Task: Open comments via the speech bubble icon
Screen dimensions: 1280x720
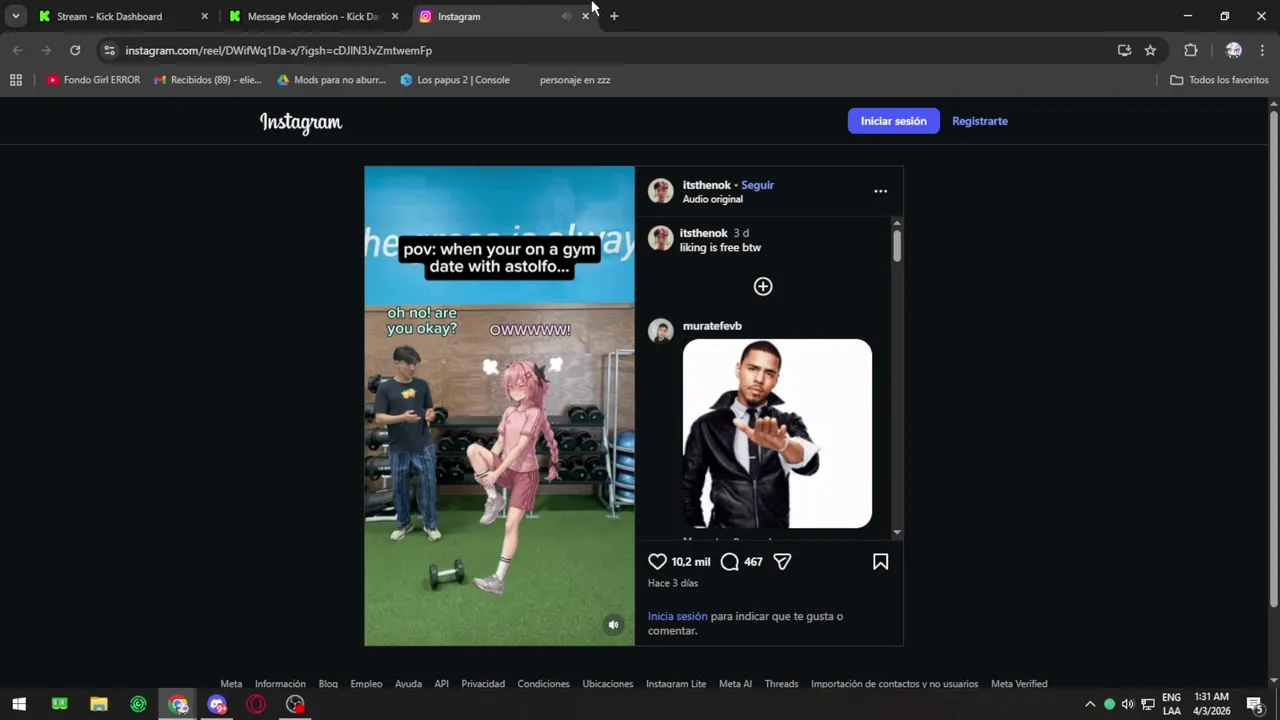Action: pos(730,562)
